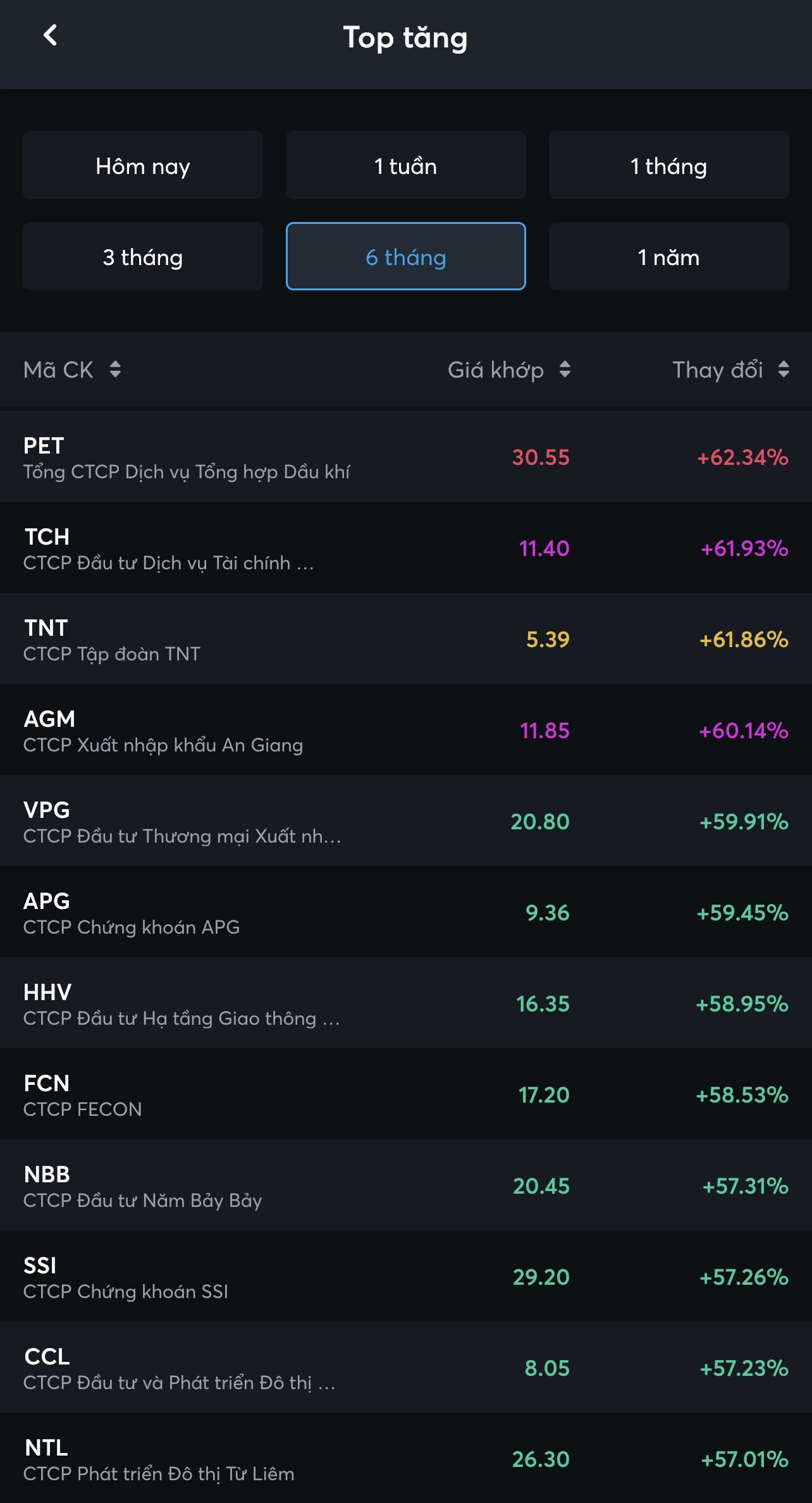Switch to the 1 tuần tab
Screen dimensions: 812x1503
pos(405,166)
